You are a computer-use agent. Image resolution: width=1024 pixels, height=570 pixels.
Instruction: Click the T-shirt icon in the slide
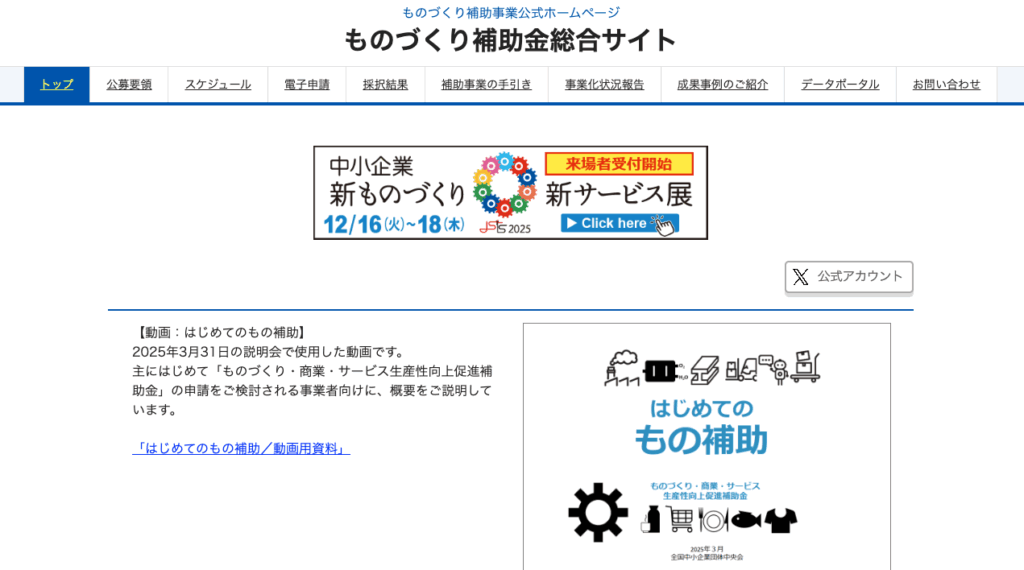click(781, 520)
